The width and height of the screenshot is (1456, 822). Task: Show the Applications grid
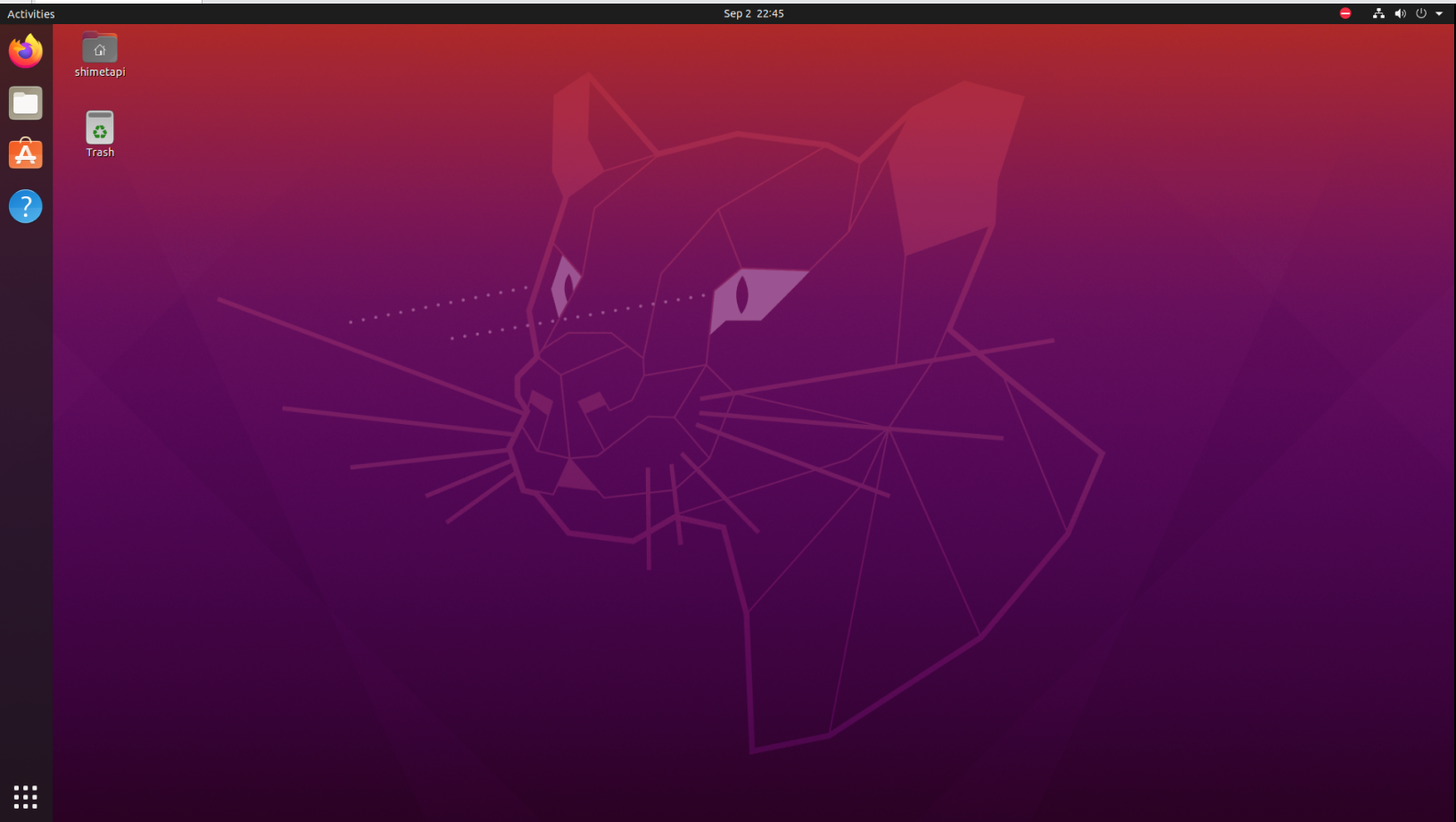(x=26, y=796)
